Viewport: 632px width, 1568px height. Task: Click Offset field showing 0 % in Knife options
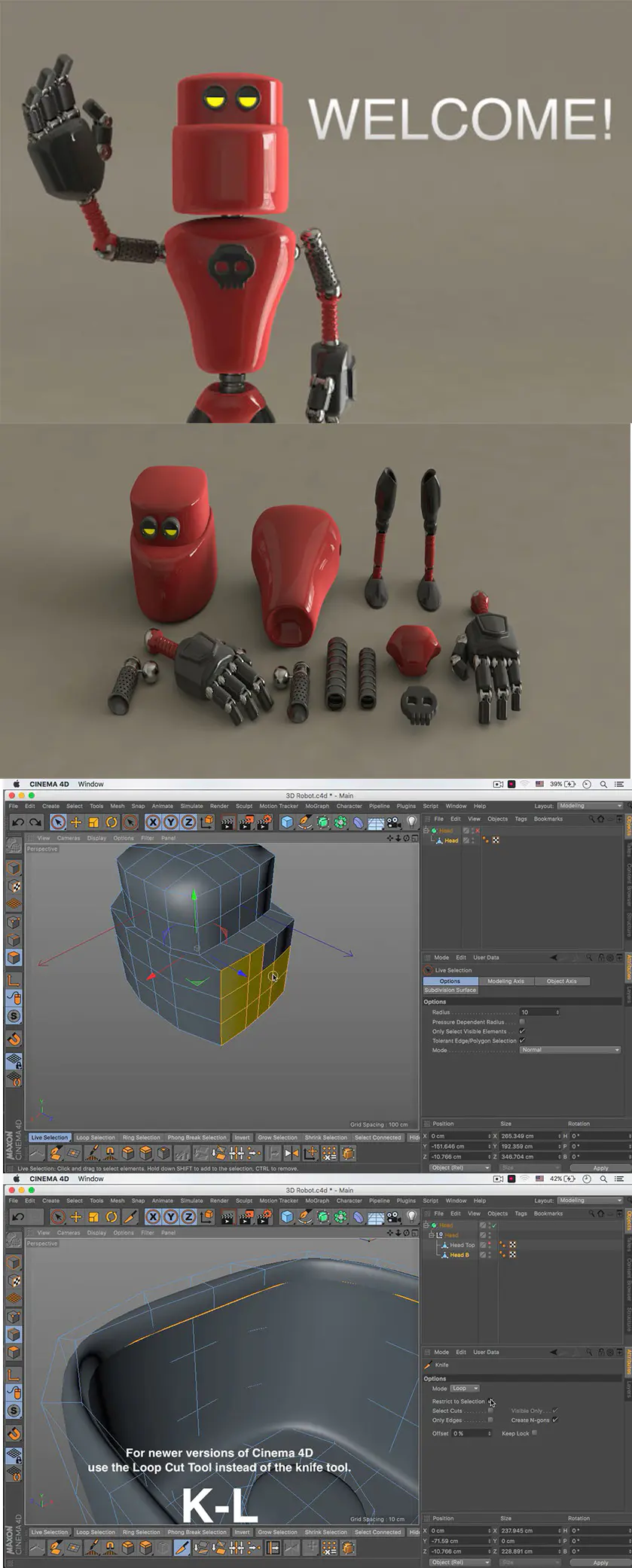point(470,1433)
